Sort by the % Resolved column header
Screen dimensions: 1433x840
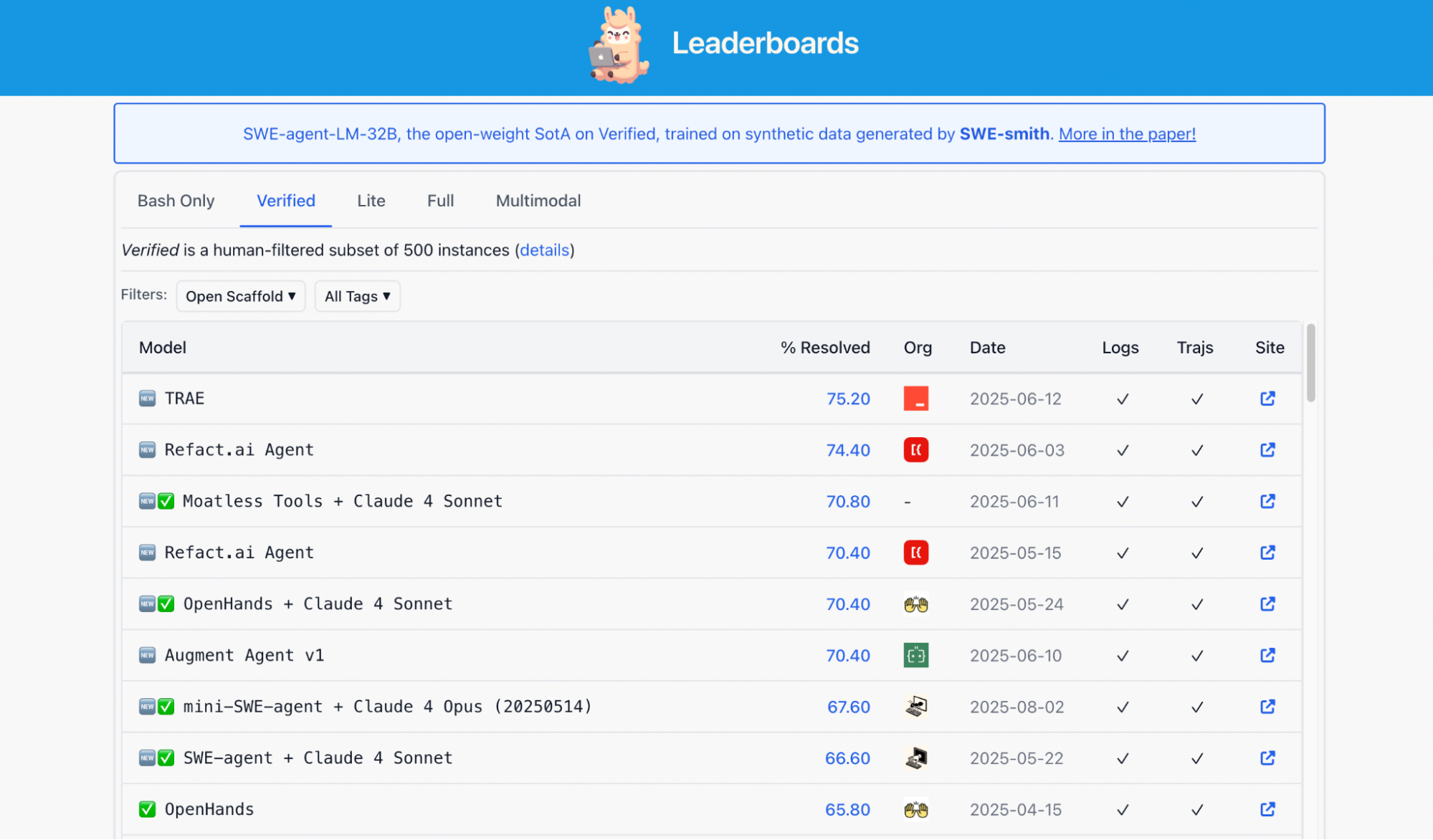825,348
